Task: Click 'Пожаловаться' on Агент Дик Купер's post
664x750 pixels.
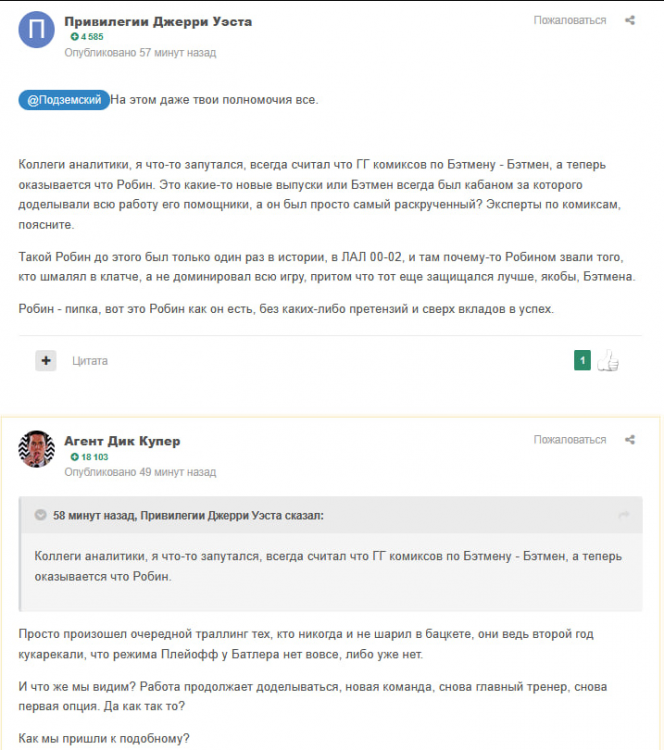Action: pyautogui.click(x=569, y=439)
